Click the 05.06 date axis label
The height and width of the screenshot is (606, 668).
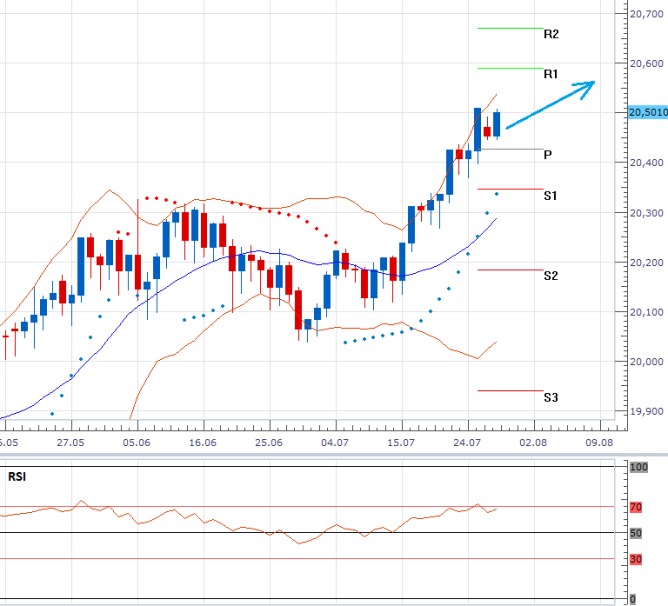pos(137,442)
